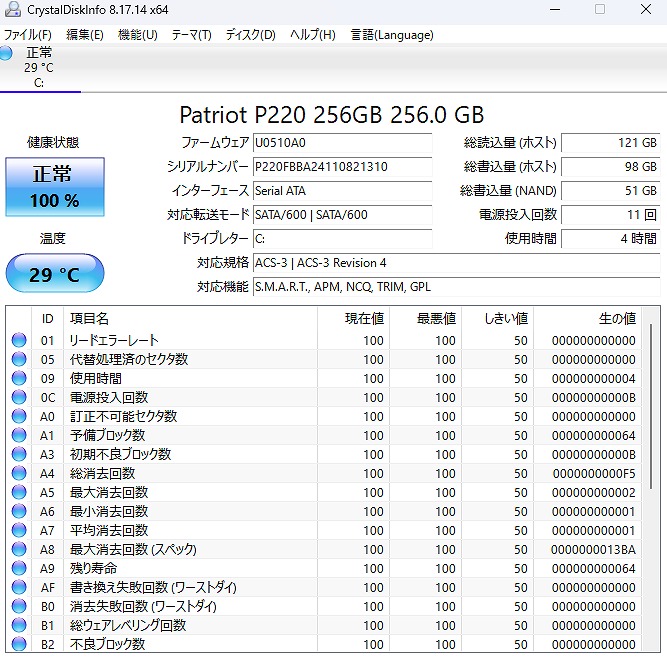667x658 pixels.
Task: Click total host reads value 121 GB
Action: pos(611,143)
